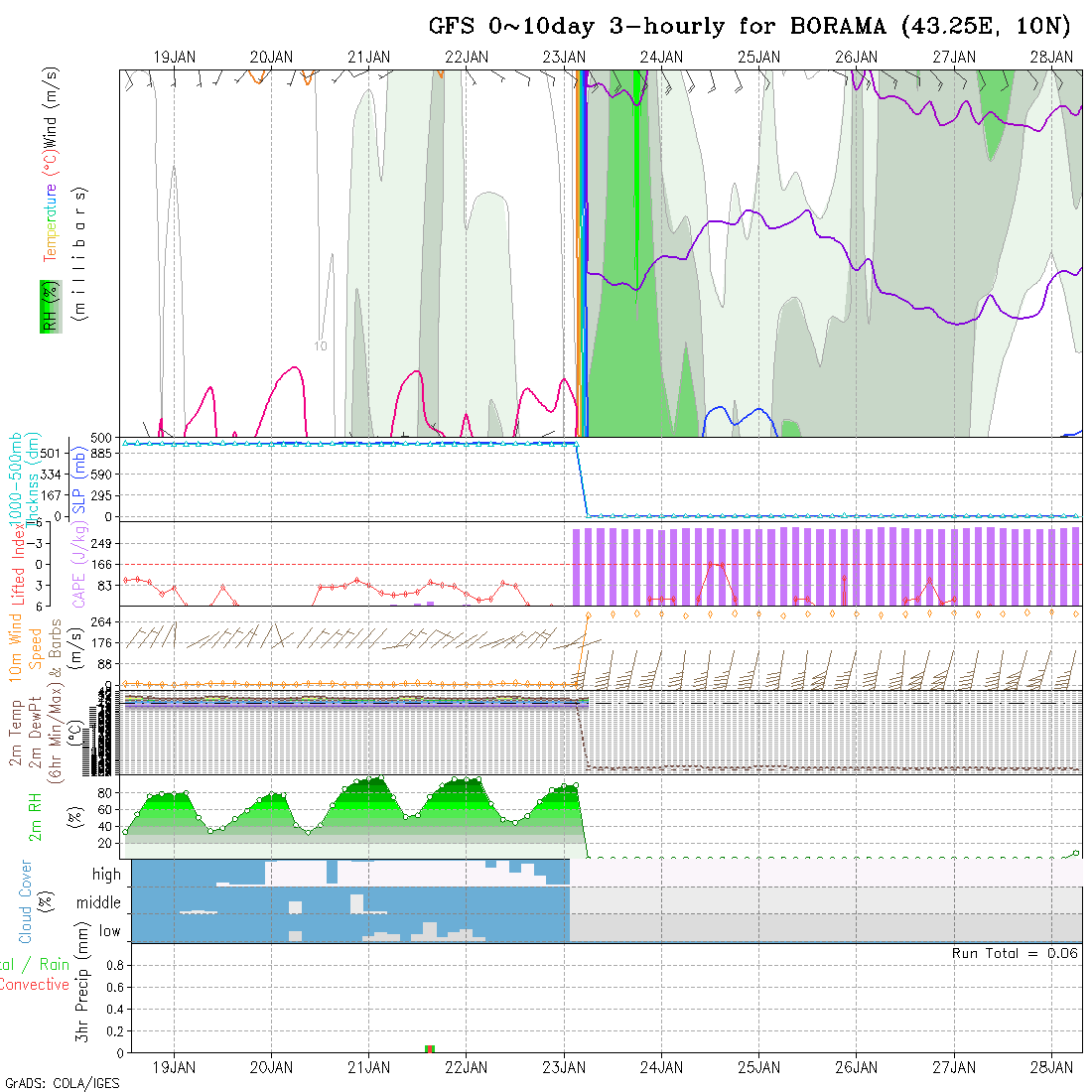Click the small precipitation bar near 22JAN
This screenshot has height=1092, width=1092.
pyautogui.click(x=430, y=1049)
